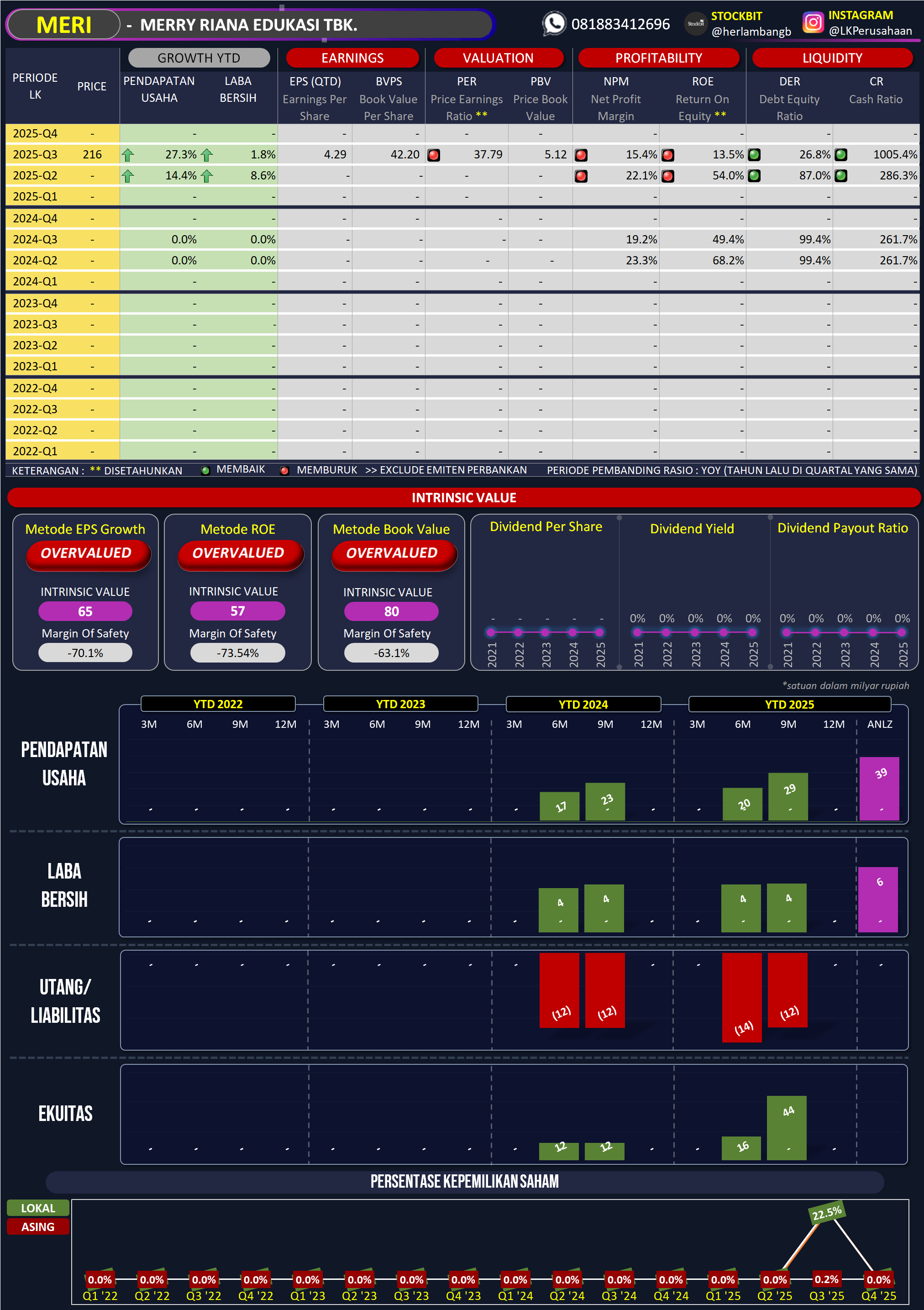The height and width of the screenshot is (1310, 924).
Task: Open the PROFITABILITY section header
Action: click(x=658, y=58)
